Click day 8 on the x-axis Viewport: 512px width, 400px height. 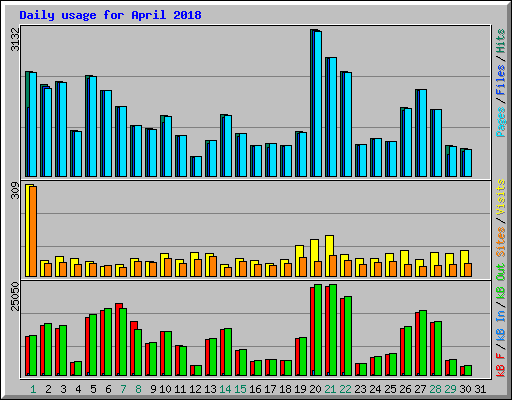coord(138,389)
